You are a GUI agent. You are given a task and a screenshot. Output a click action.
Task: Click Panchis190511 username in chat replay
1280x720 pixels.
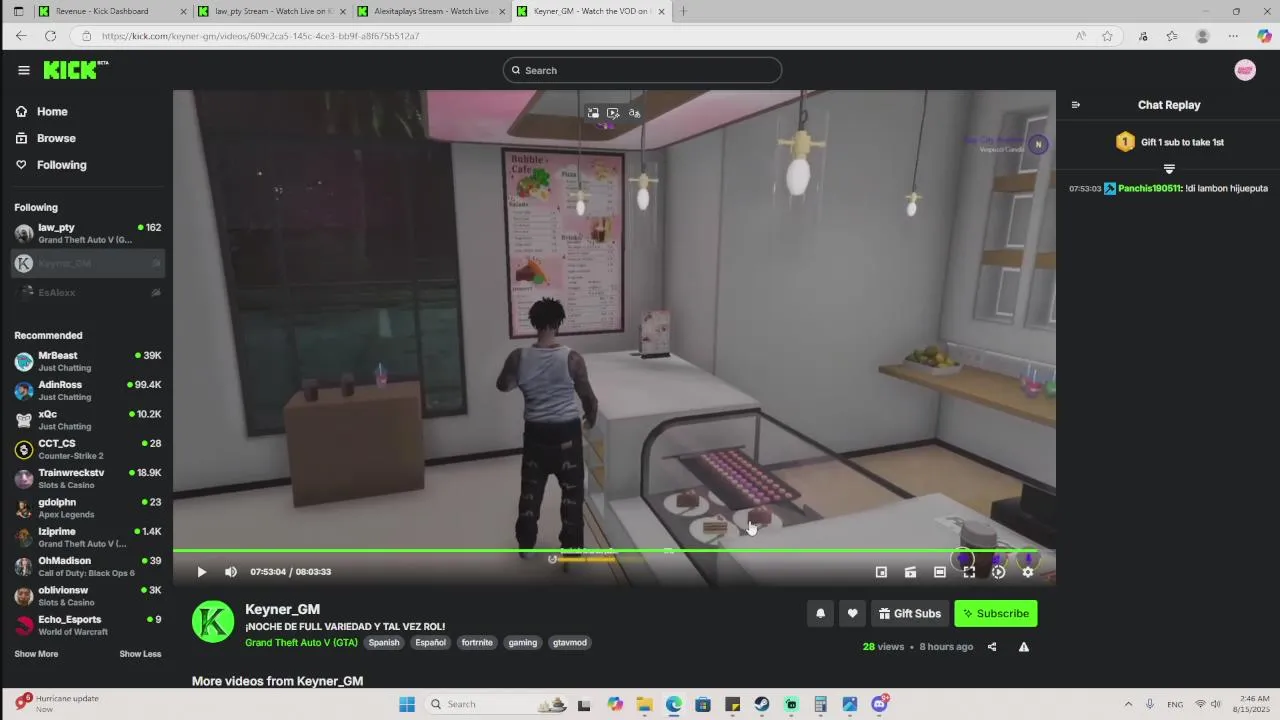click(1150, 189)
